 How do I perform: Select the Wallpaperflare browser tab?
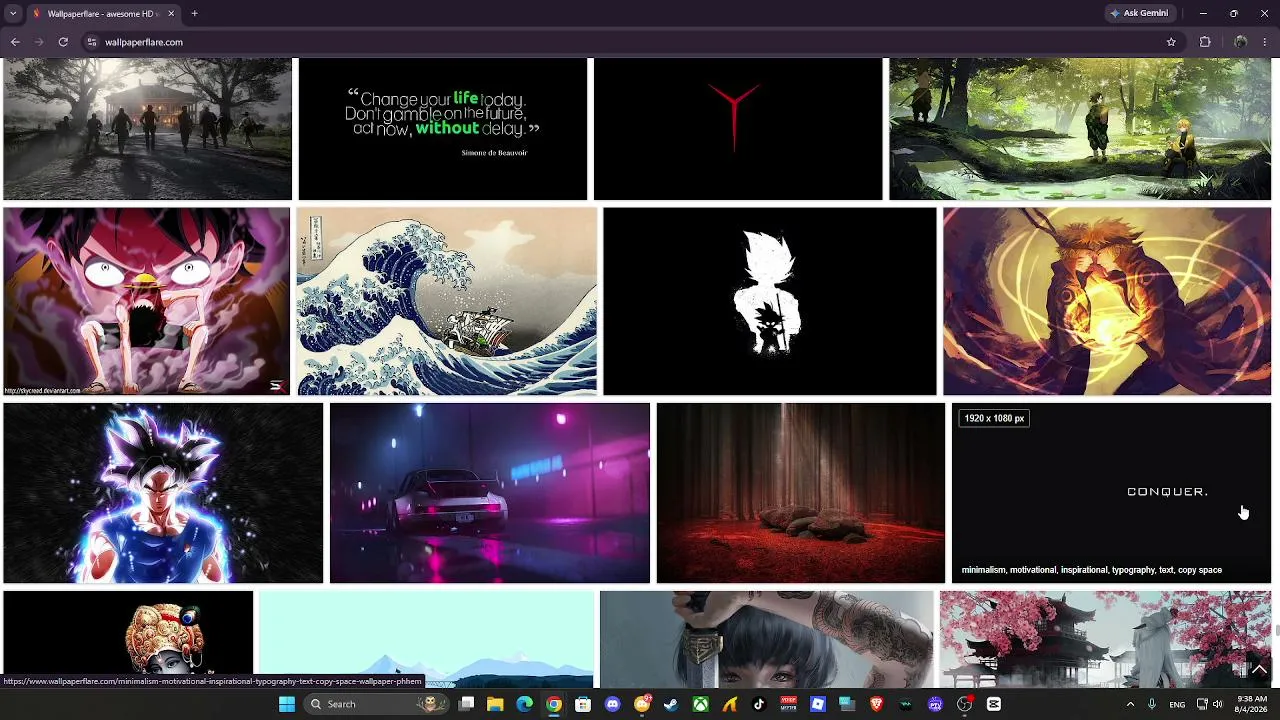pyautogui.click(x=103, y=14)
